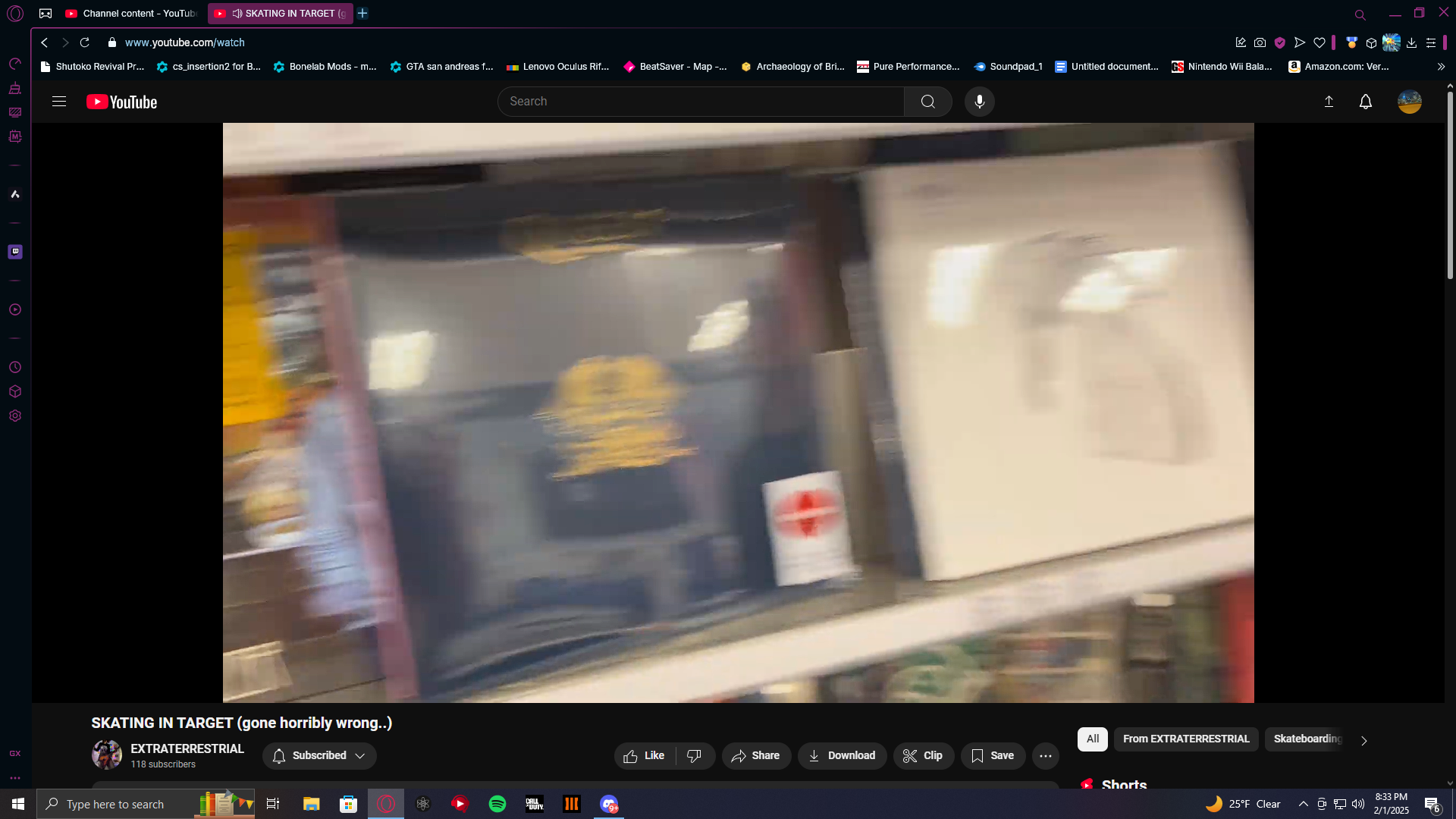Image resolution: width=1456 pixels, height=819 pixels.
Task: Open more actions three-dot menu
Action: tap(1045, 755)
